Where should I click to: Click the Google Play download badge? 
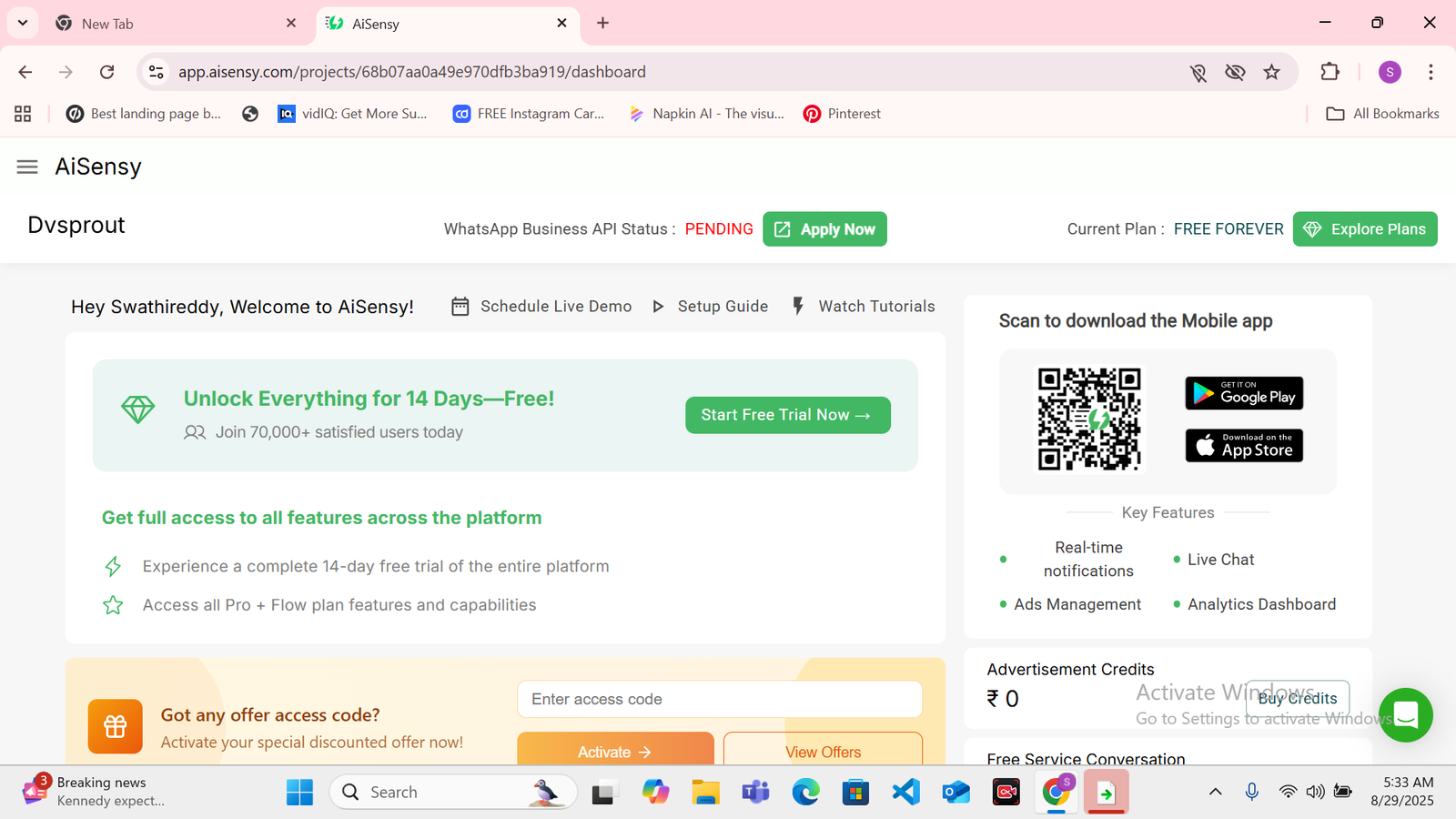[1244, 393]
